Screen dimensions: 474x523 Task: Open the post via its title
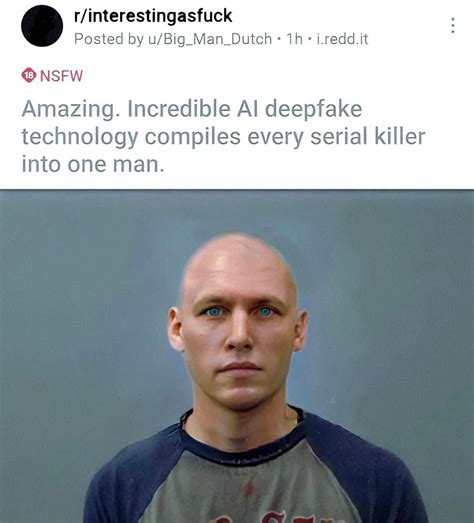click(x=223, y=136)
